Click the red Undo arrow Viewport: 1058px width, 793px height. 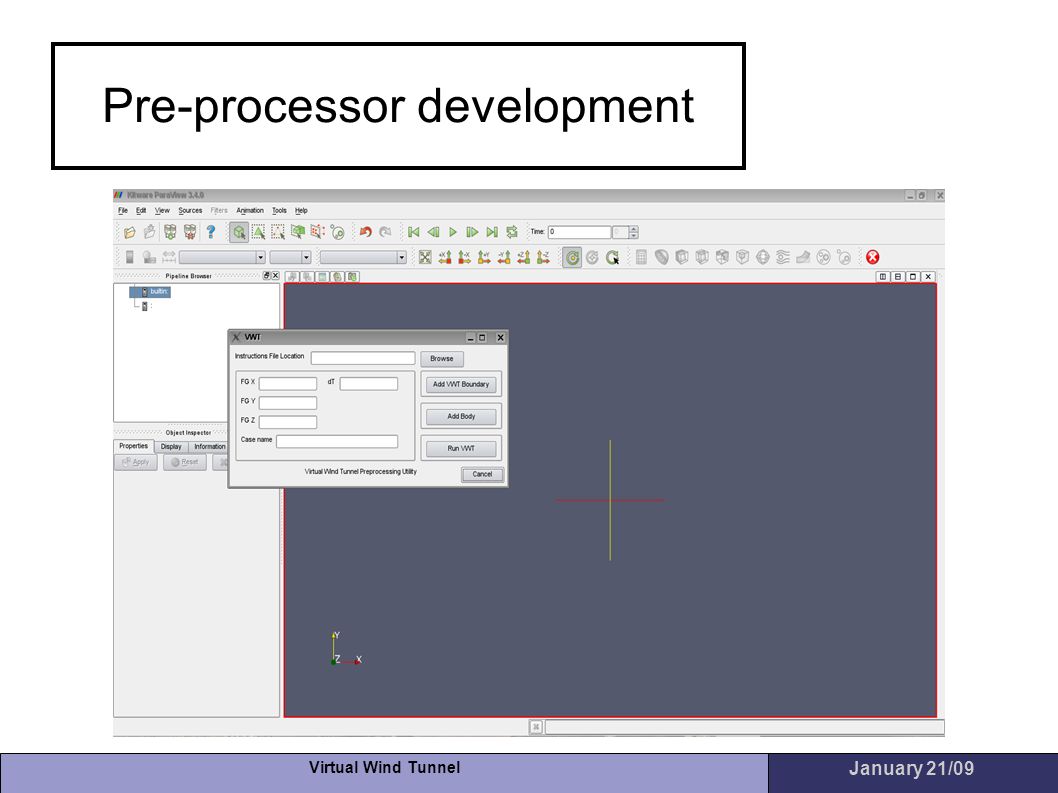(365, 232)
